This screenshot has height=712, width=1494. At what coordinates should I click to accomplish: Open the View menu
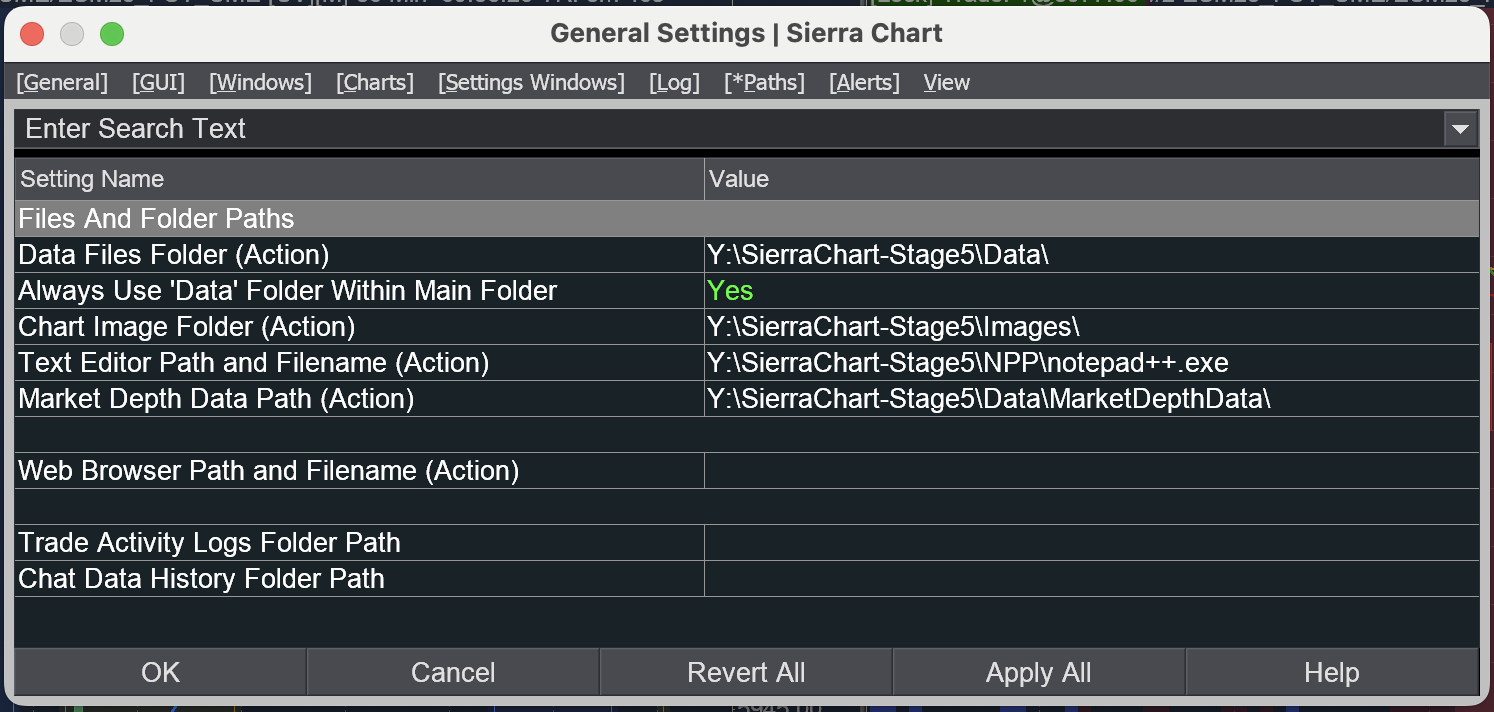947,82
